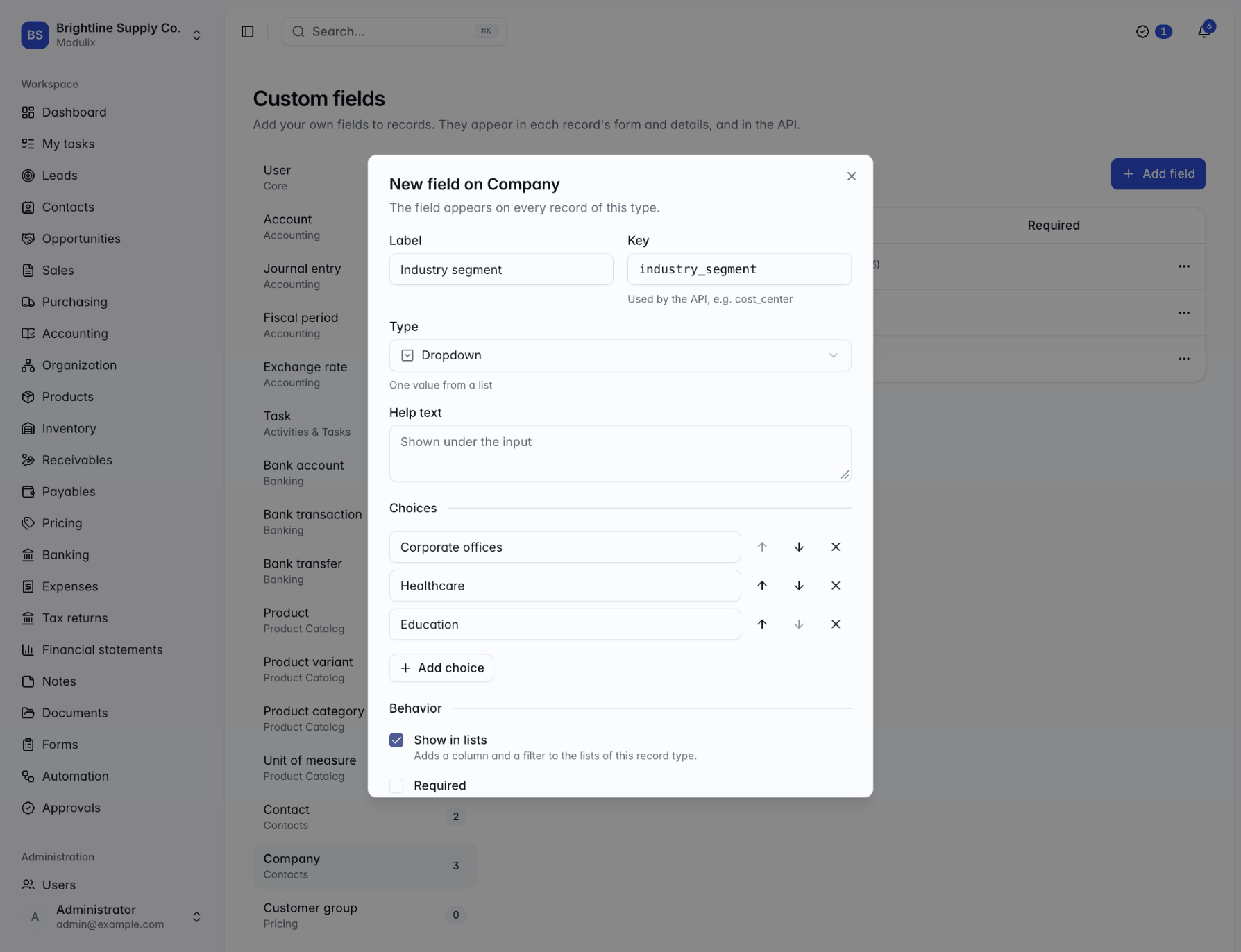
Task: Click the Key input field
Action: pyautogui.click(x=739, y=269)
